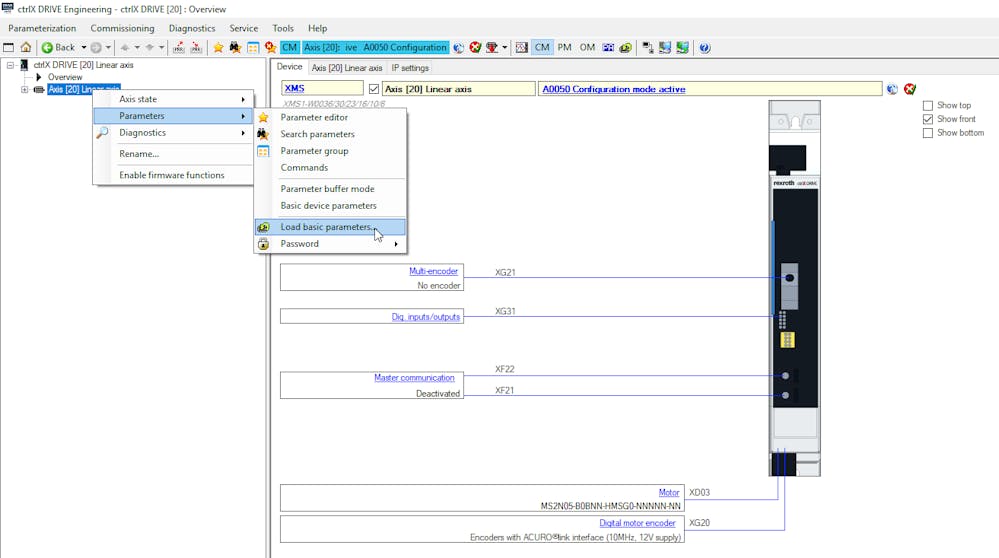The image size is (999, 558).
Task: Open the Diagnostics menu in the menu bar
Action: click(192, 28)
